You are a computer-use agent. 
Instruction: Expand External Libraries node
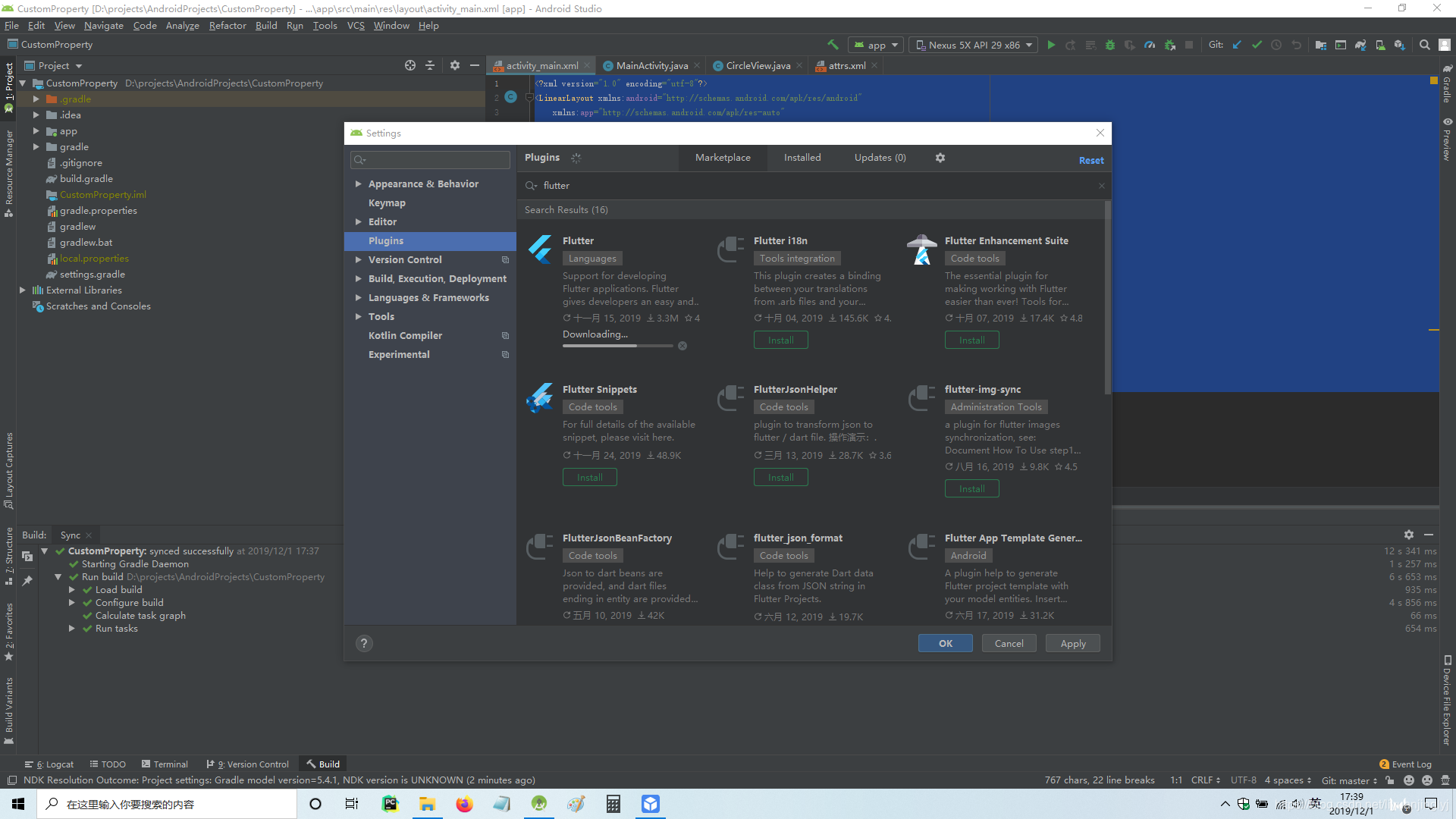tap(22, 290)
